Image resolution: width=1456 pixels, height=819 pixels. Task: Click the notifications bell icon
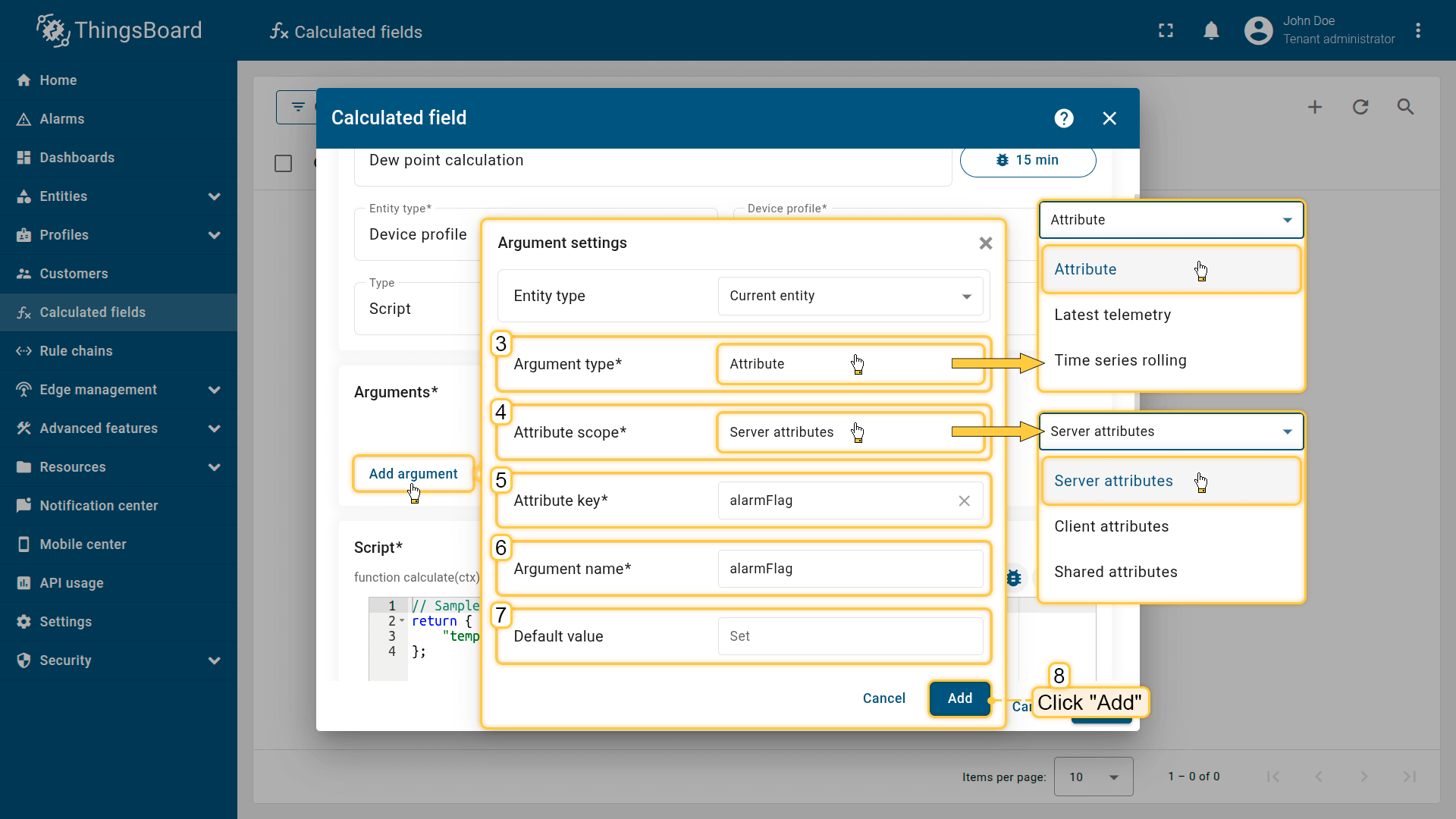tap(1211, 31)
